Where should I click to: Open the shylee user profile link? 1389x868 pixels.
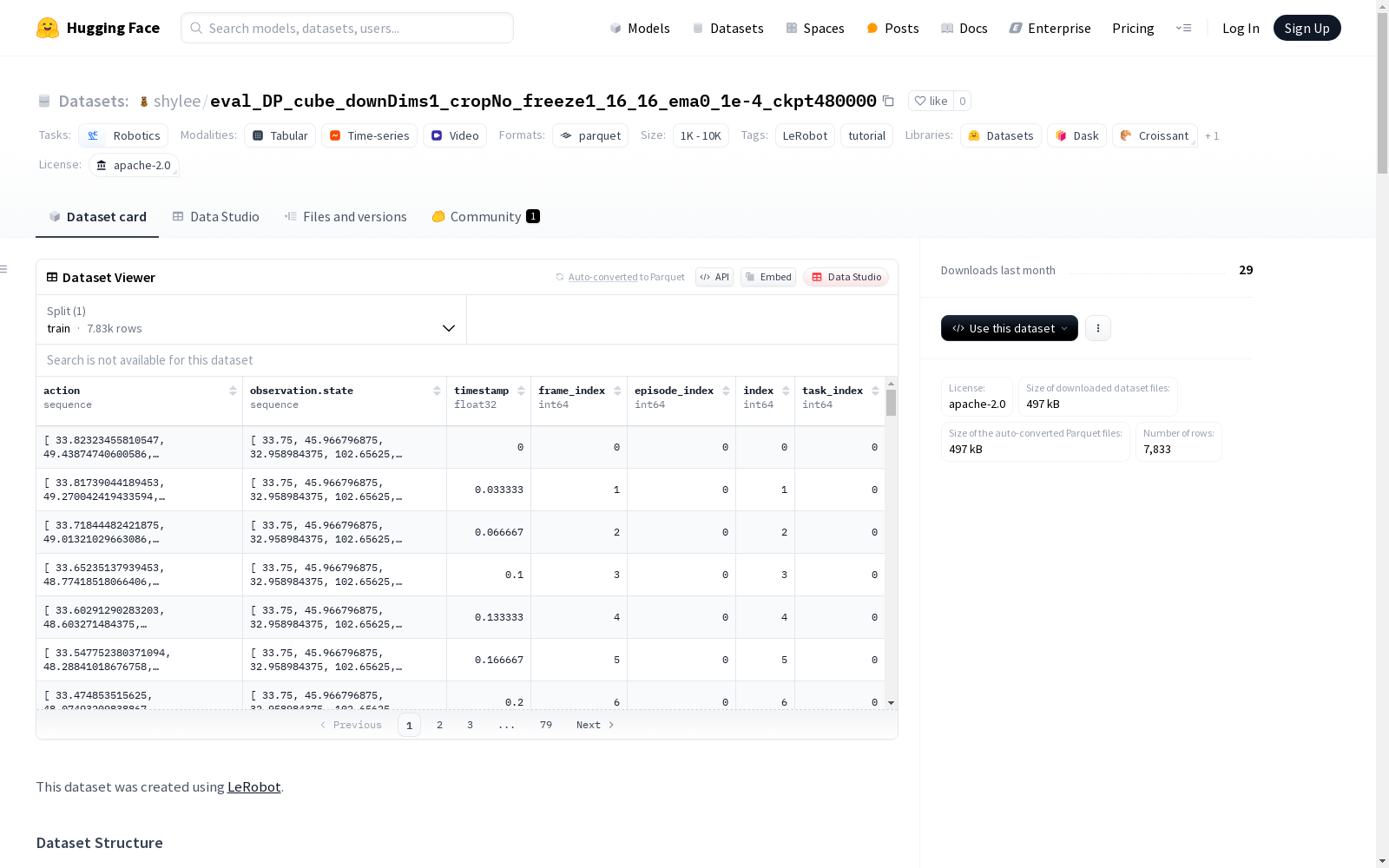[177, 102]
